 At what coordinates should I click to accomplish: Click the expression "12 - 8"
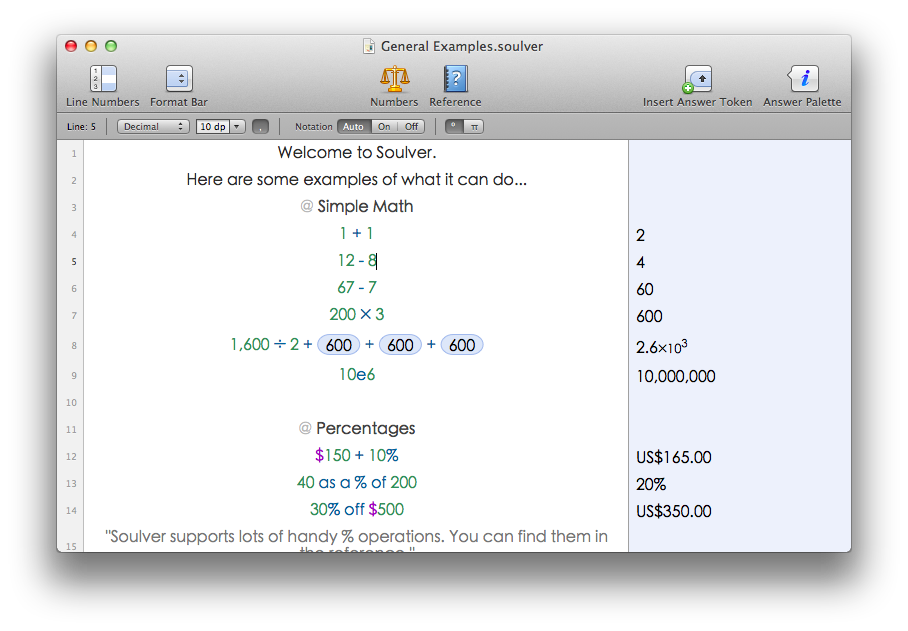[357, 261]
